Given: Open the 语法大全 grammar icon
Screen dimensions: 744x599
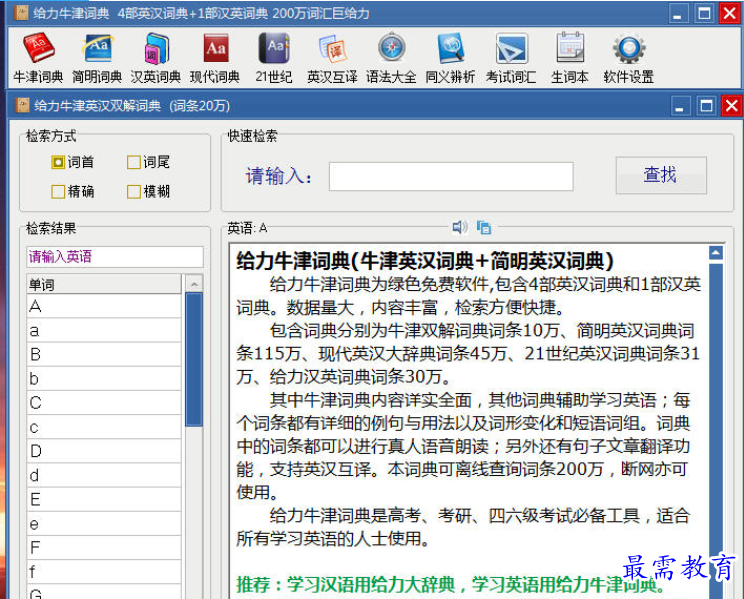Looking at the screenshot, I should [x=391, y=57].
